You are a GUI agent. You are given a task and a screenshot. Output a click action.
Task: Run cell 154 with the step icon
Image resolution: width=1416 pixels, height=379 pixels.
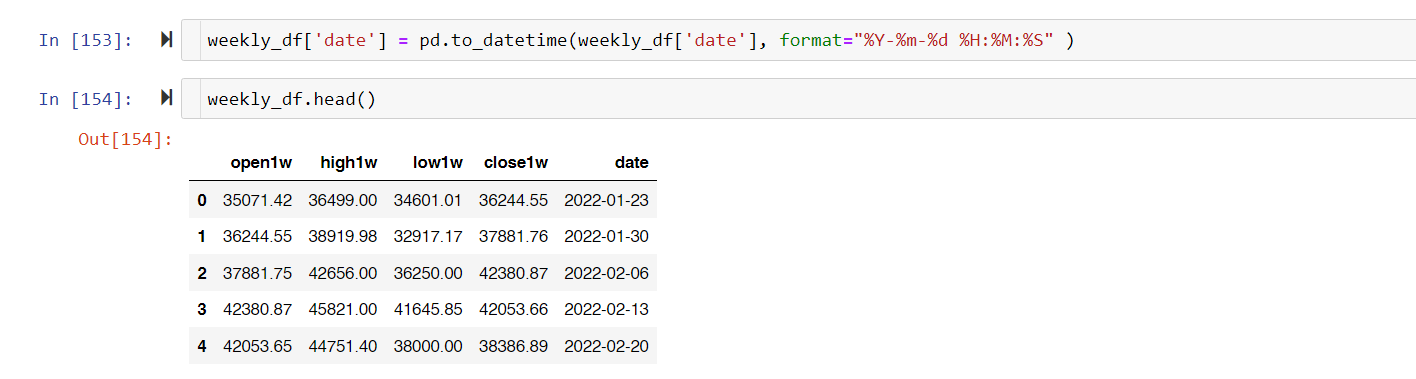click(x=166, y=99)
